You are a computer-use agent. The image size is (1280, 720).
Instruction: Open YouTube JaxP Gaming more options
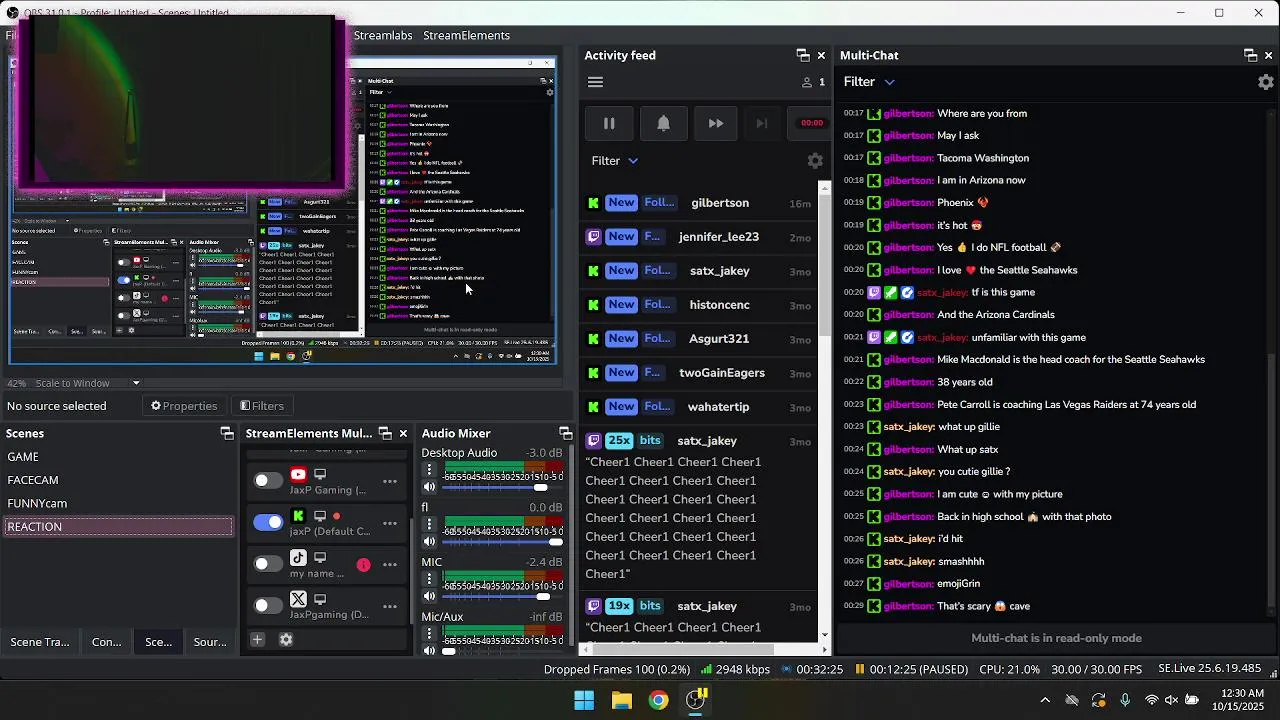click(x=390, y=481)
